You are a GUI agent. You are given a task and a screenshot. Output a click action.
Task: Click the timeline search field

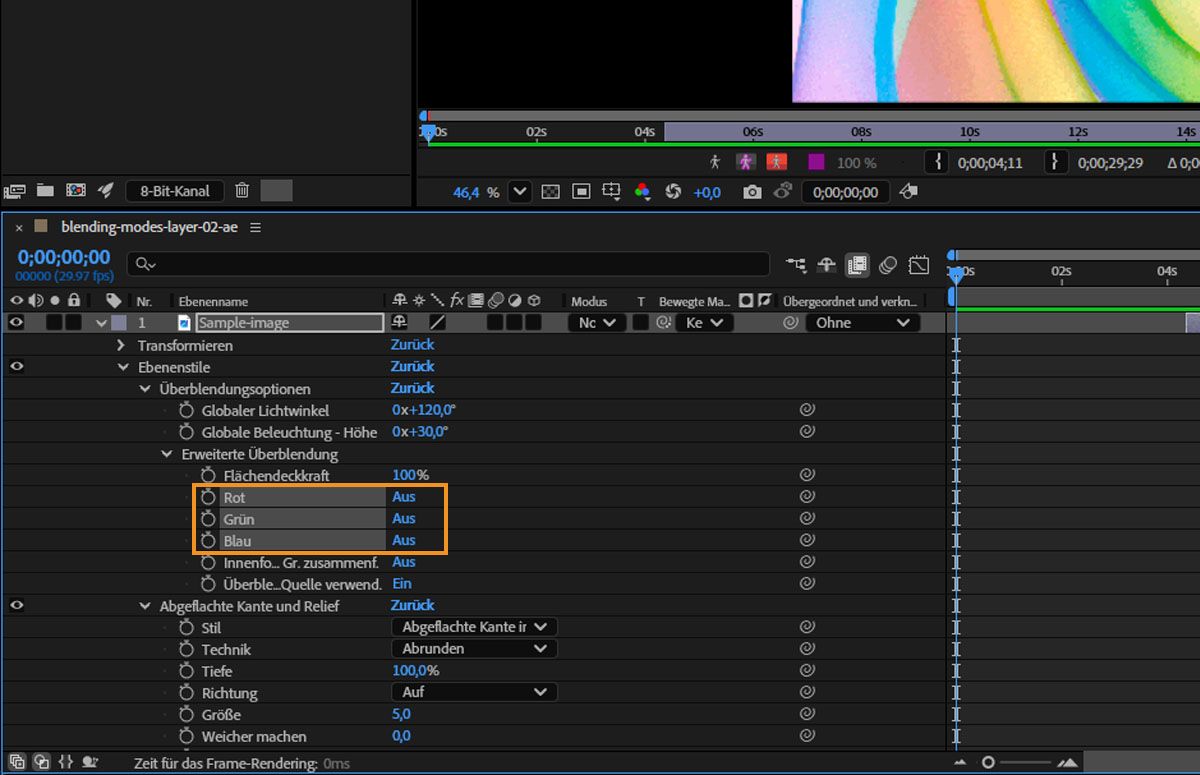[x=450, y=263]
